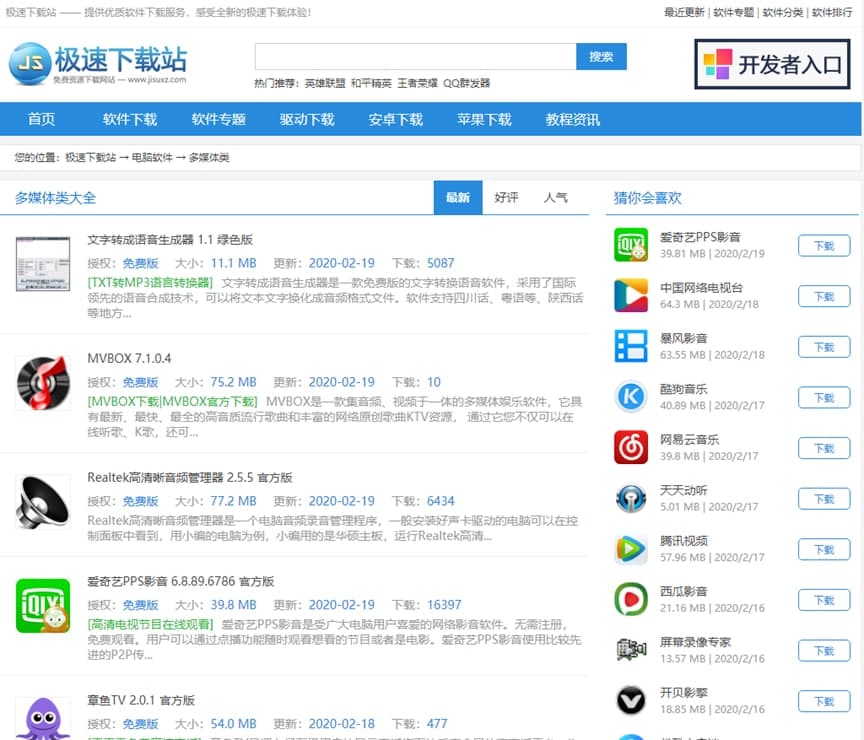Click the 开贝影擎 black icon
Image resolution: width=864 pixels, height=740 pixels.
(x=631, y=701)
